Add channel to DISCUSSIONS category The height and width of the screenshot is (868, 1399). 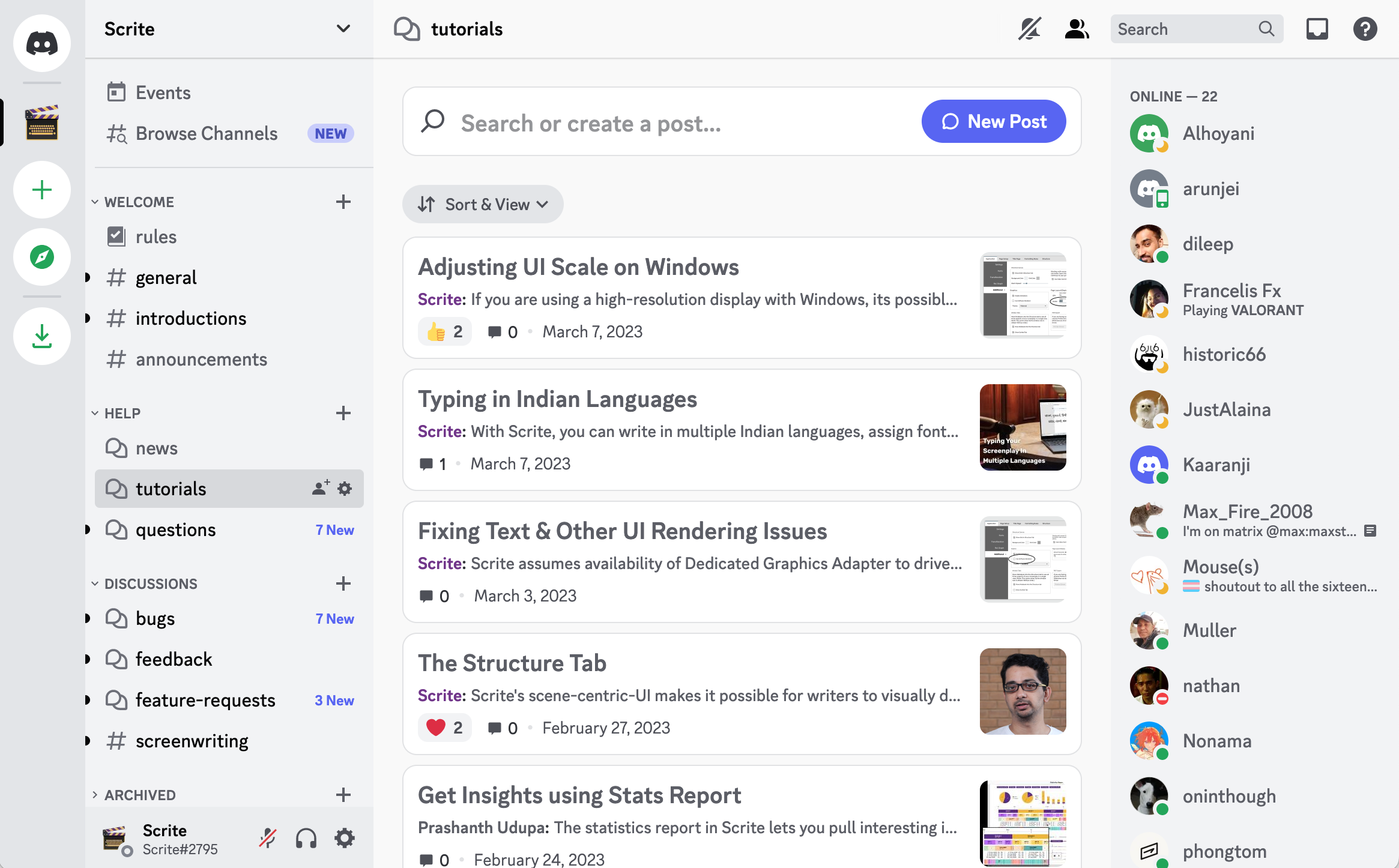pos(343,583)
